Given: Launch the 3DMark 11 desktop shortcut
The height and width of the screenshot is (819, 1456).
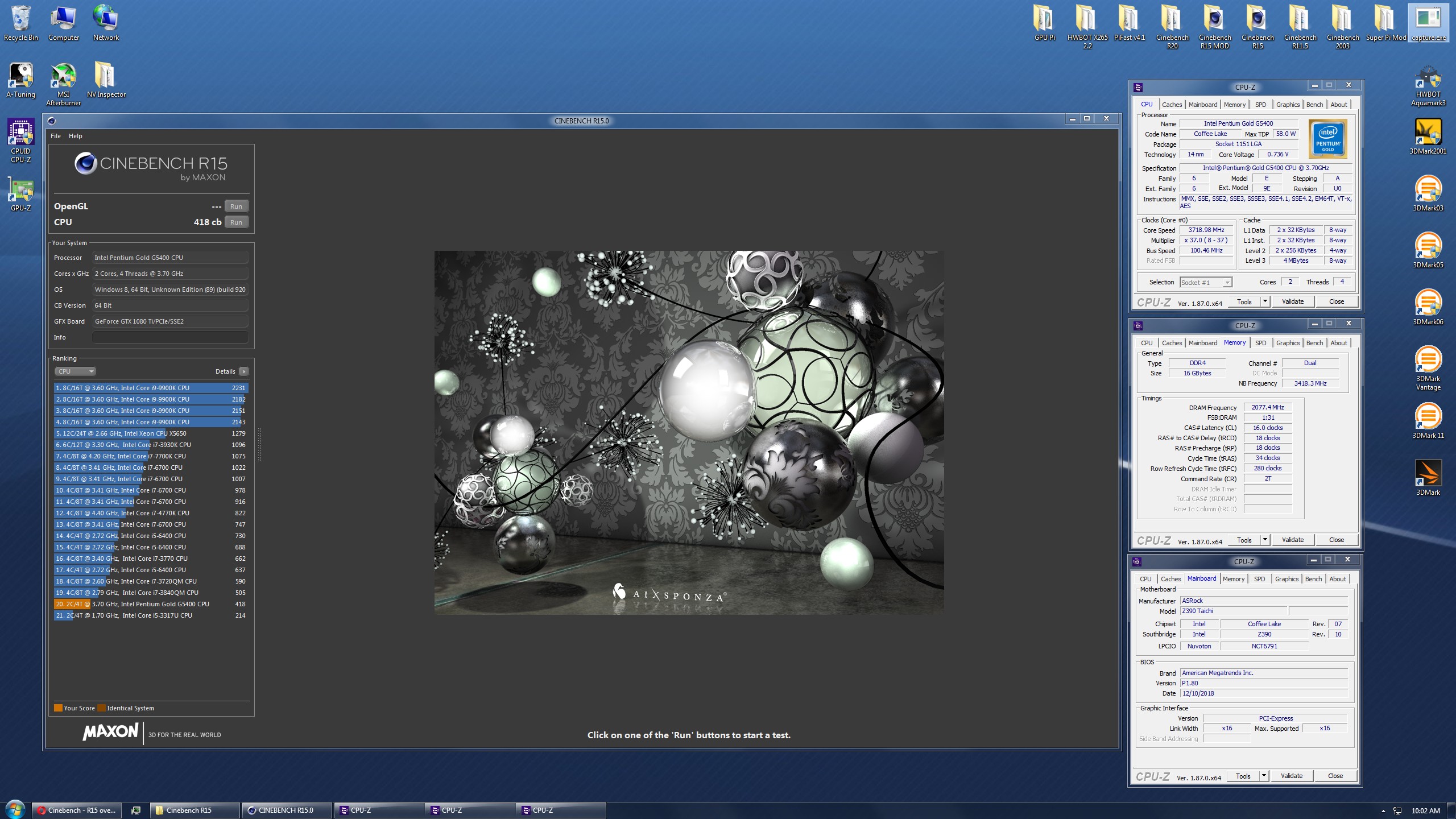Looking at the screenshot, I should (x=1428, y=421).
